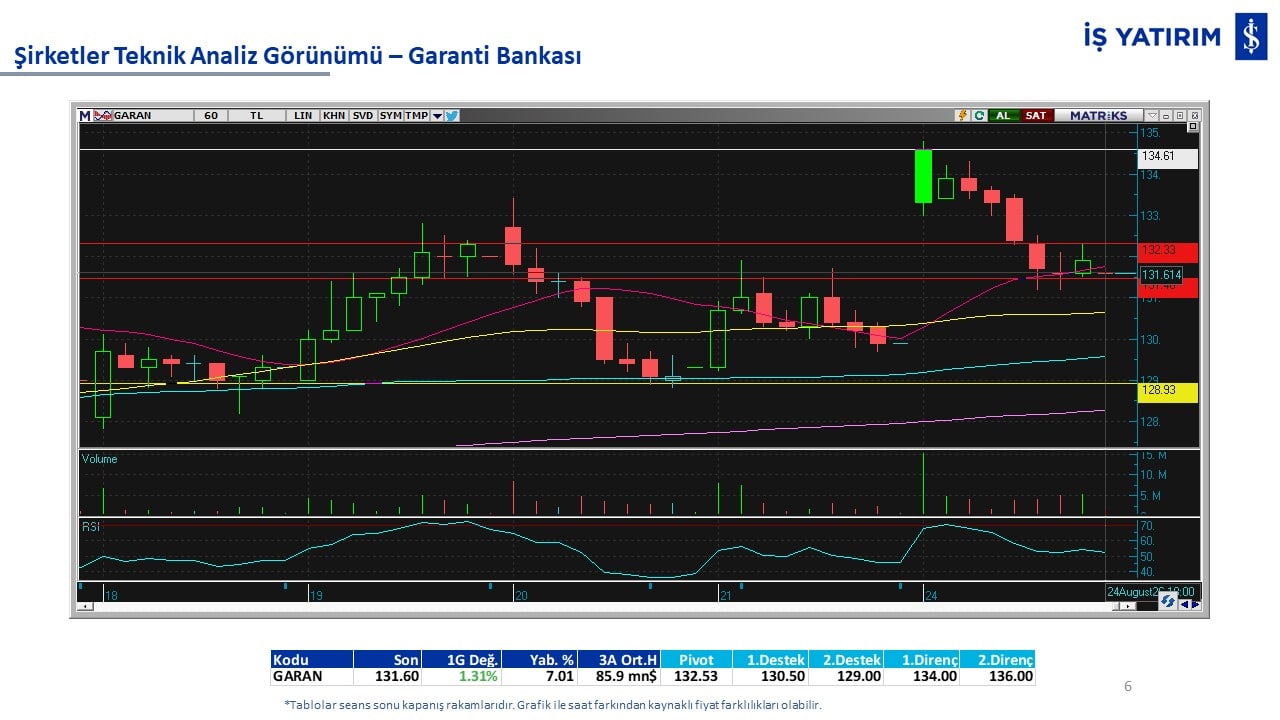The height and width of the screenshot is (720, 1280).
Task: Click the Volume panel label
Action: pos(99,460)
